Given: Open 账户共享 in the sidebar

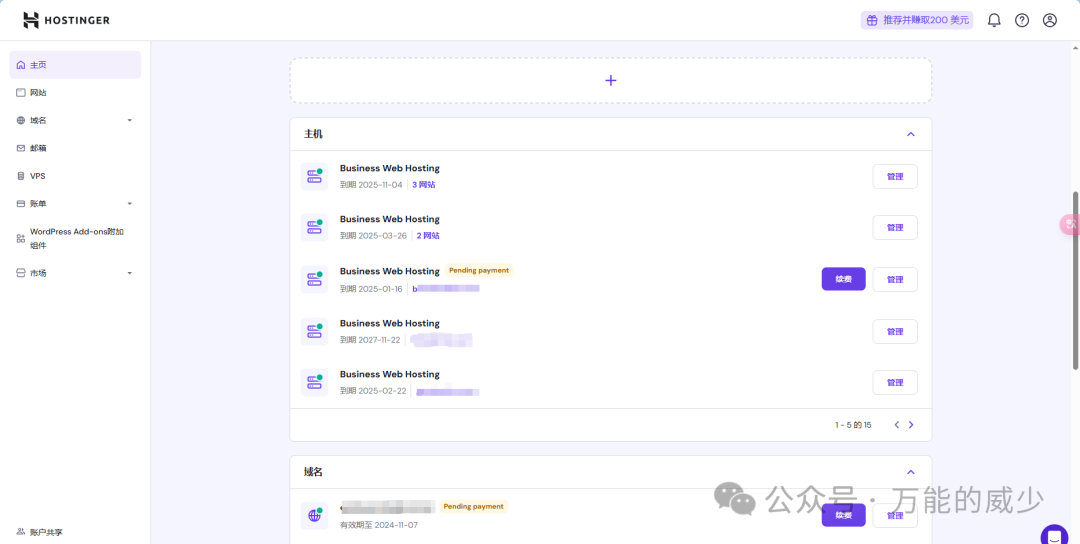Looking at the screenshot, I should tap(75, 532).
